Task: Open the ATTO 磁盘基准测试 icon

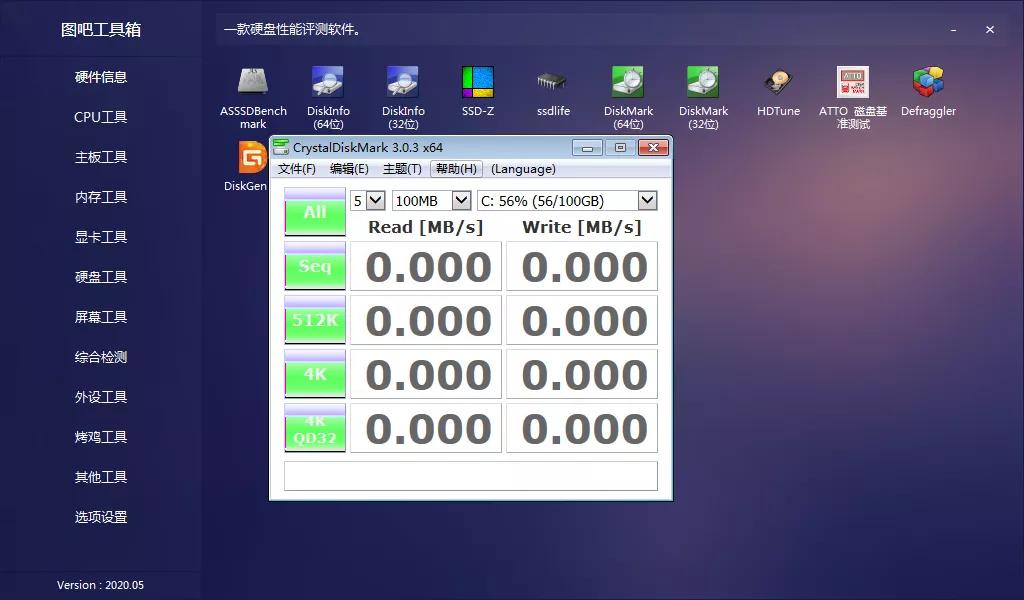Action: click(852, 83)
